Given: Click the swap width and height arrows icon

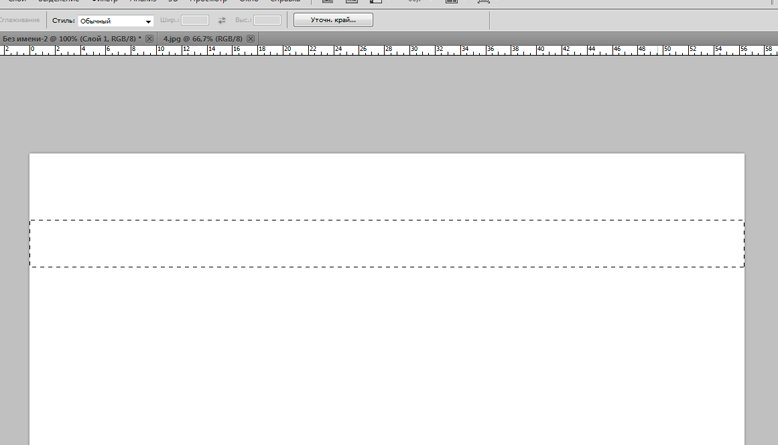Looking at the screenshot, I should pos(222,20).
